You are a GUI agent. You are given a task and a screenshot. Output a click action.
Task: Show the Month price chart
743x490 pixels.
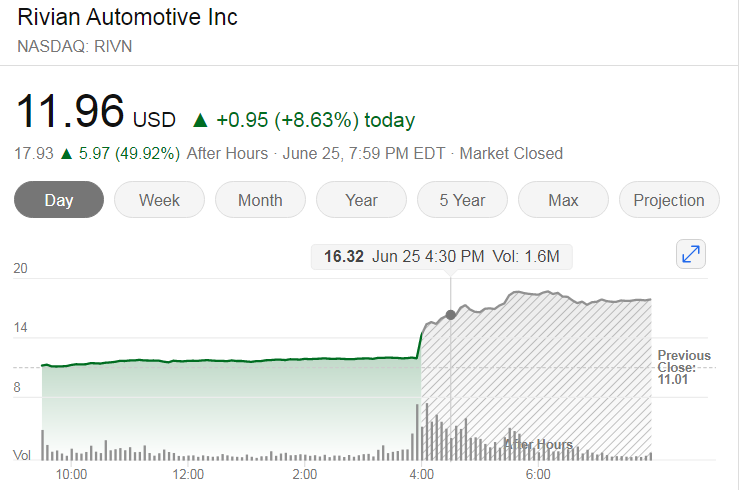click(x=260, y=200)
